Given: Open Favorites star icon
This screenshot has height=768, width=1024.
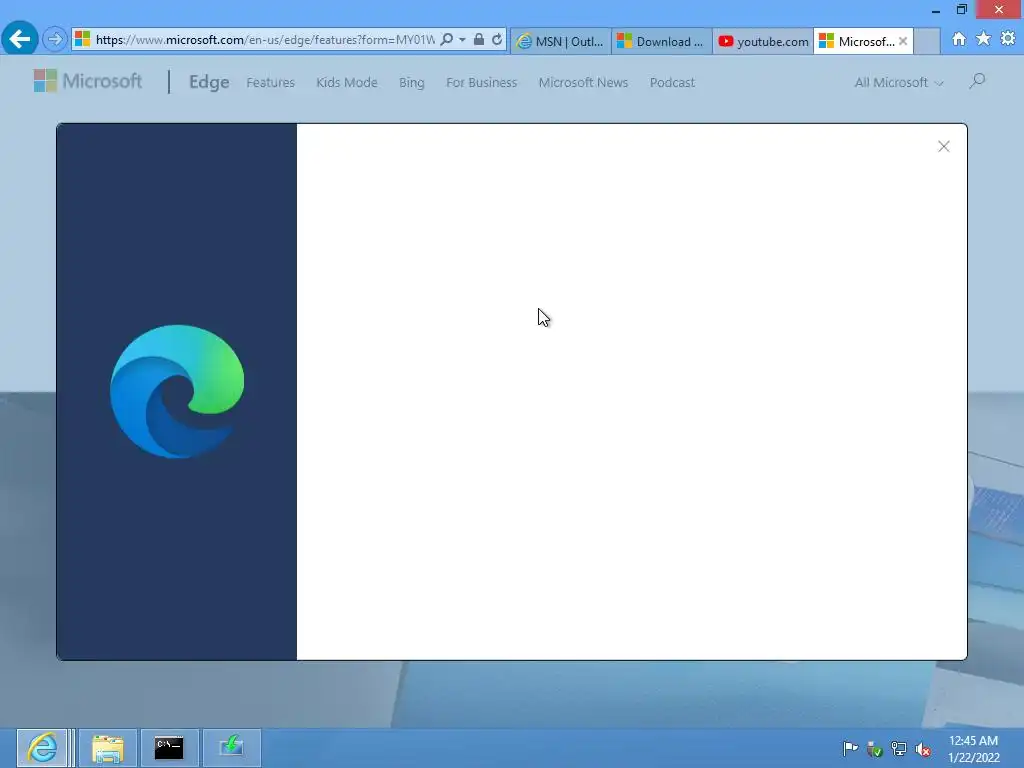Looking at the screenshot, I should [x=983, y=39].
